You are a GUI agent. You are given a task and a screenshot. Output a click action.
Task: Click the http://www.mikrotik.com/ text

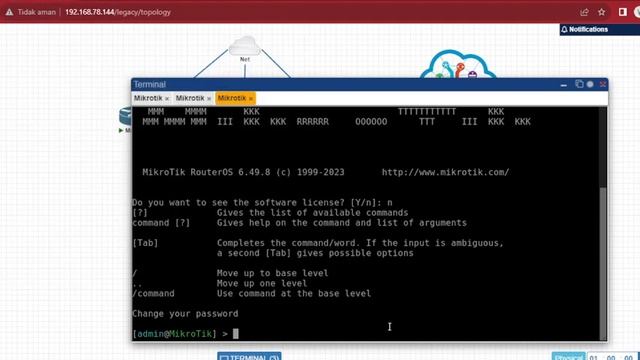(445, 172)
